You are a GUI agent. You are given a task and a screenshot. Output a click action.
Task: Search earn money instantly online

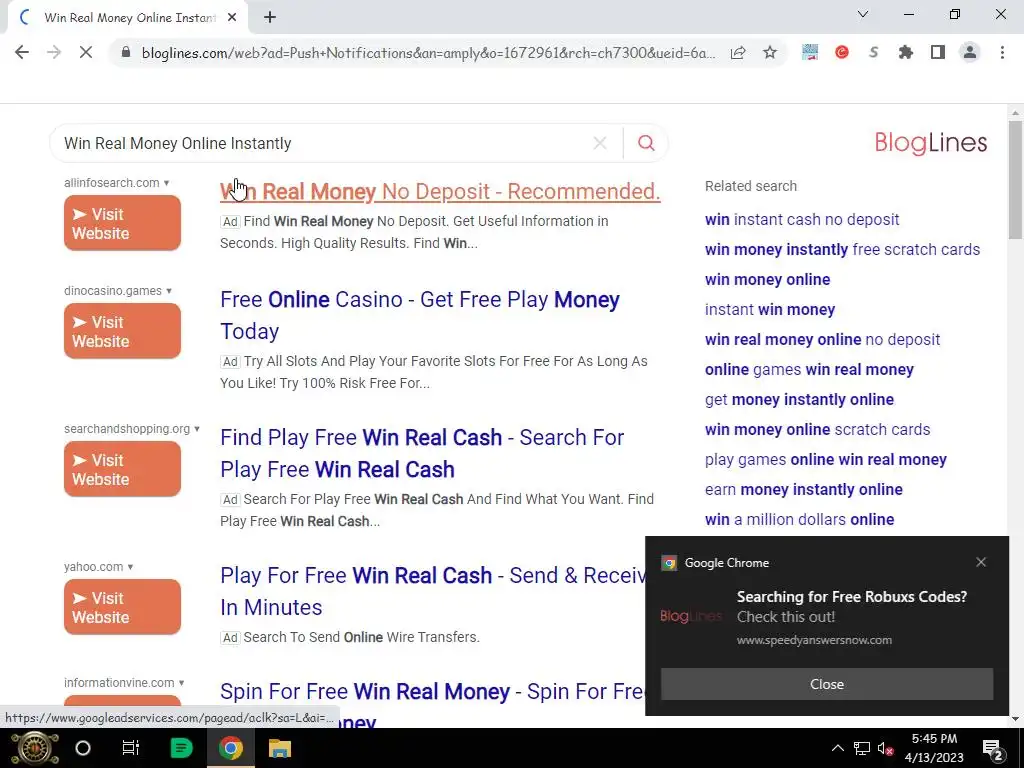[804, 490]
